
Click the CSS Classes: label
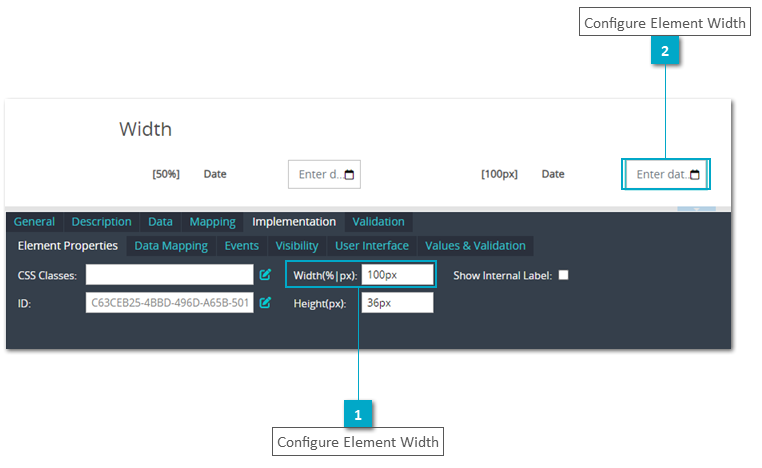(x=47, y=276)
